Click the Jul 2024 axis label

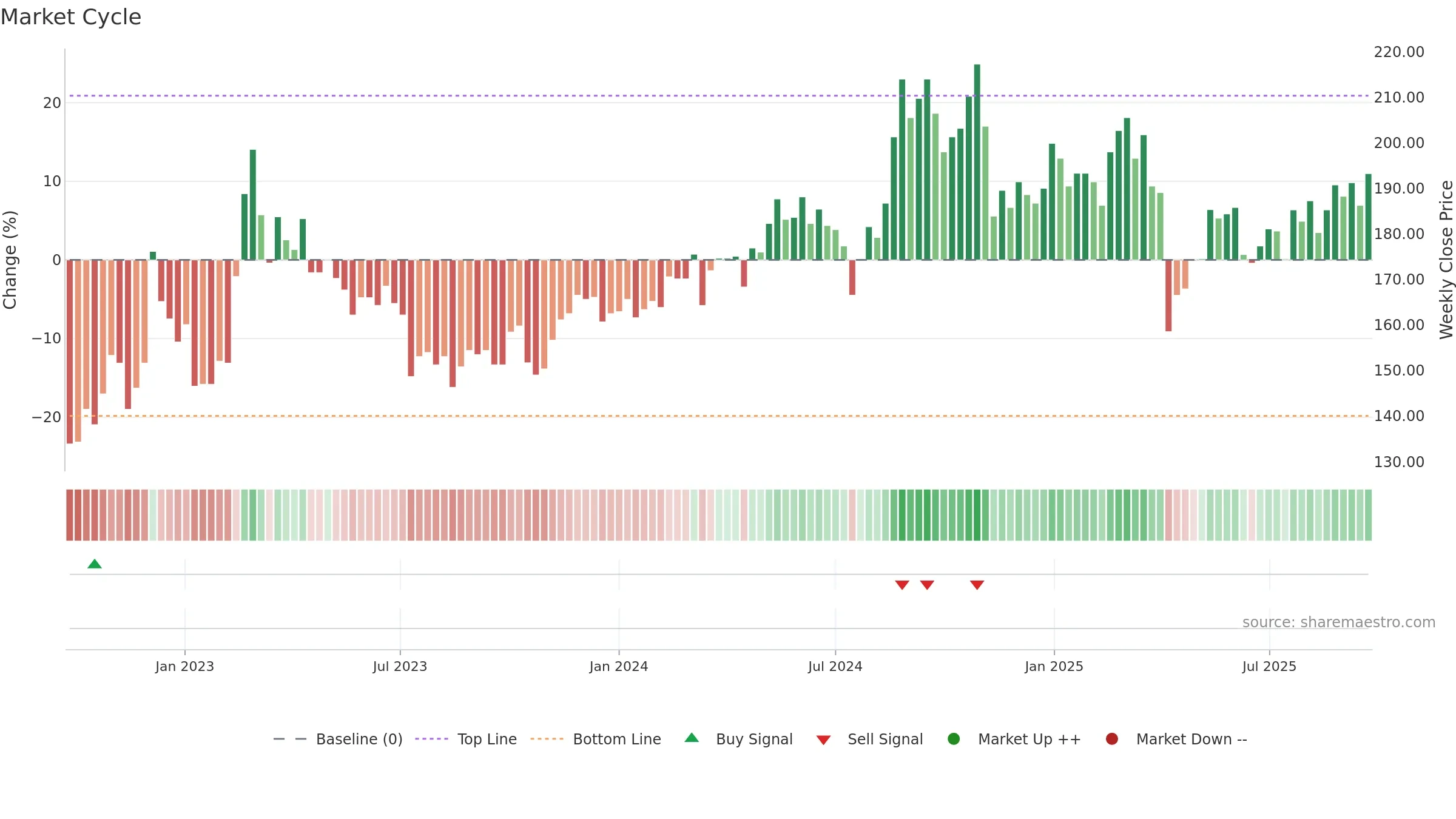click(835, 667)
